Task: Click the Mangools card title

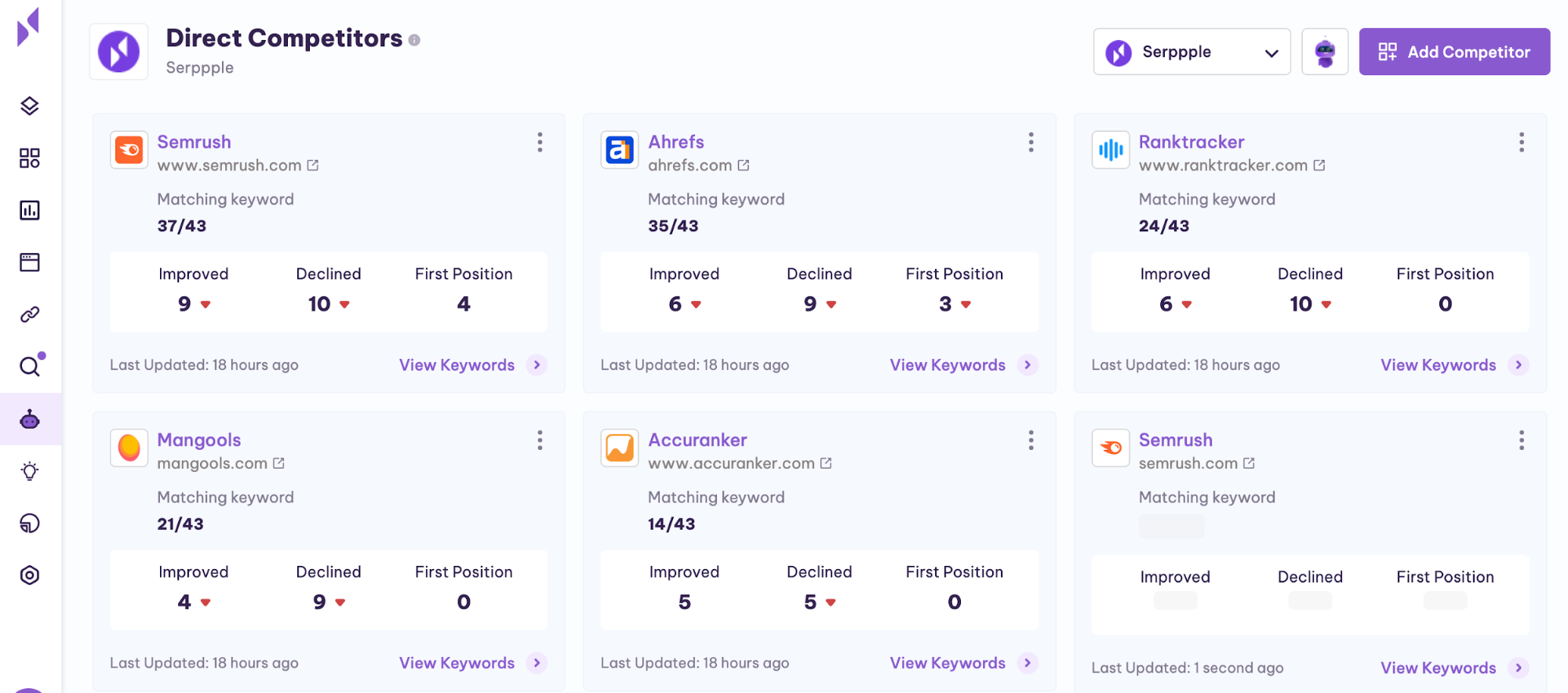Action: coord(199,440)
